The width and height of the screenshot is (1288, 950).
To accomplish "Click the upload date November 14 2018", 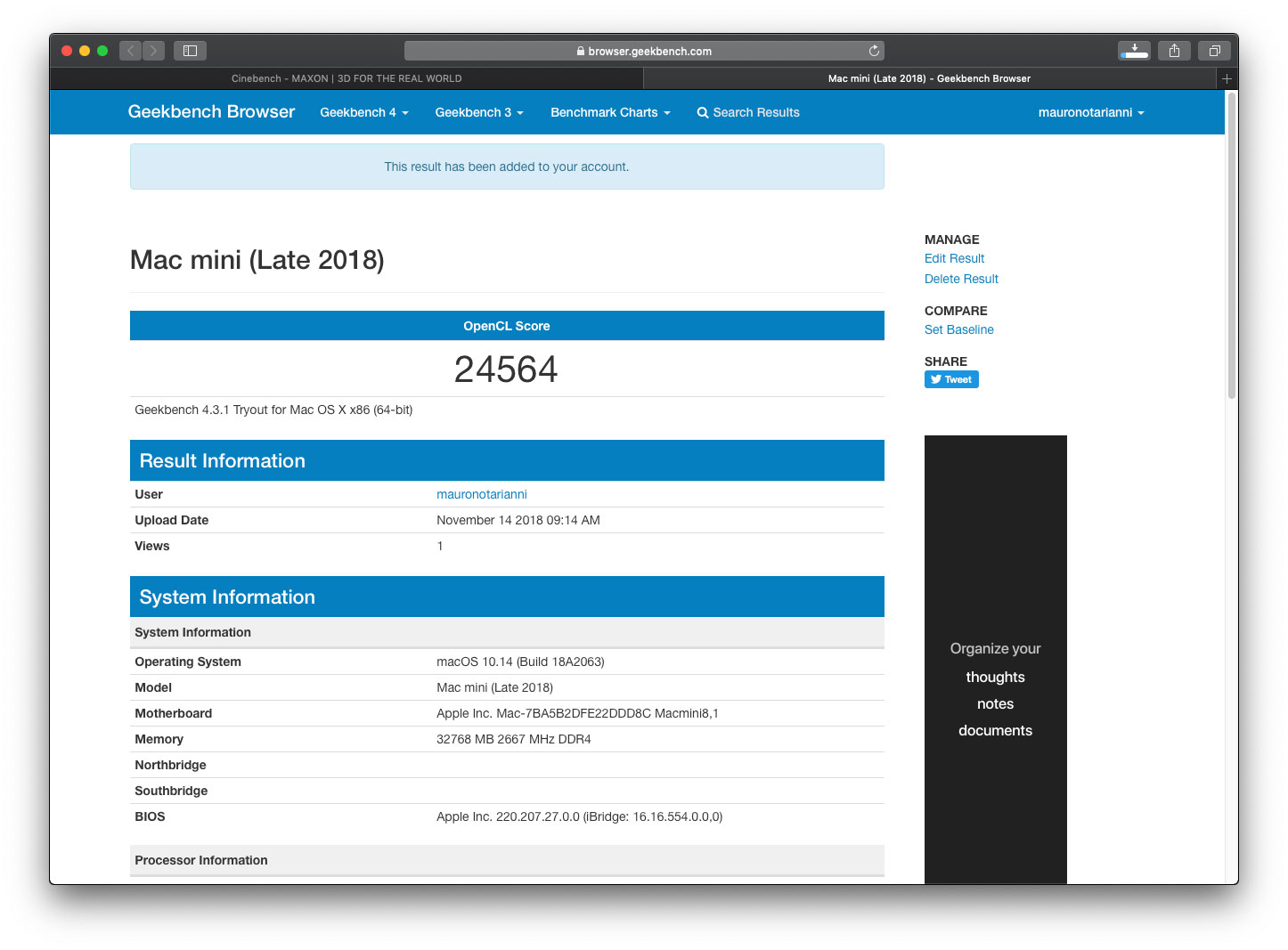I will click(x=518, y=520).
